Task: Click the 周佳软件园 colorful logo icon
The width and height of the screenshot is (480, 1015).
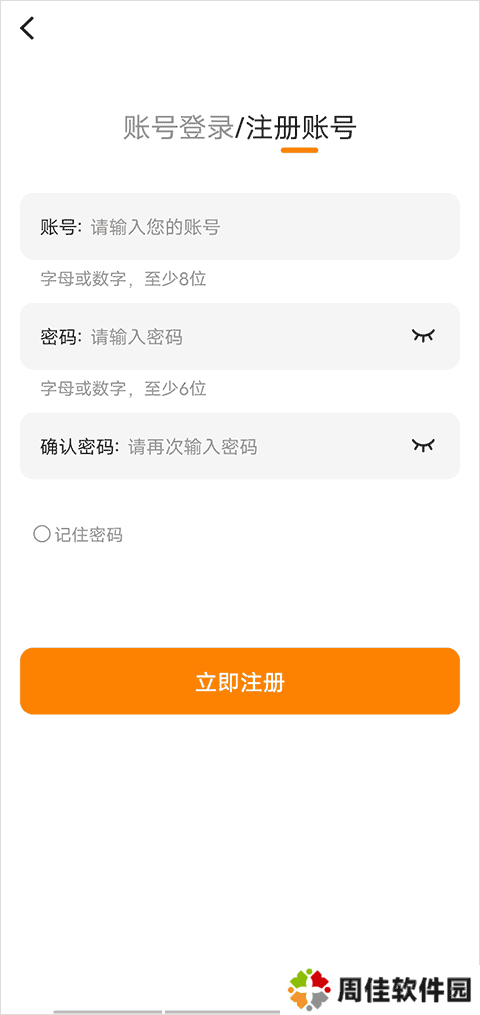Action: 309,990
